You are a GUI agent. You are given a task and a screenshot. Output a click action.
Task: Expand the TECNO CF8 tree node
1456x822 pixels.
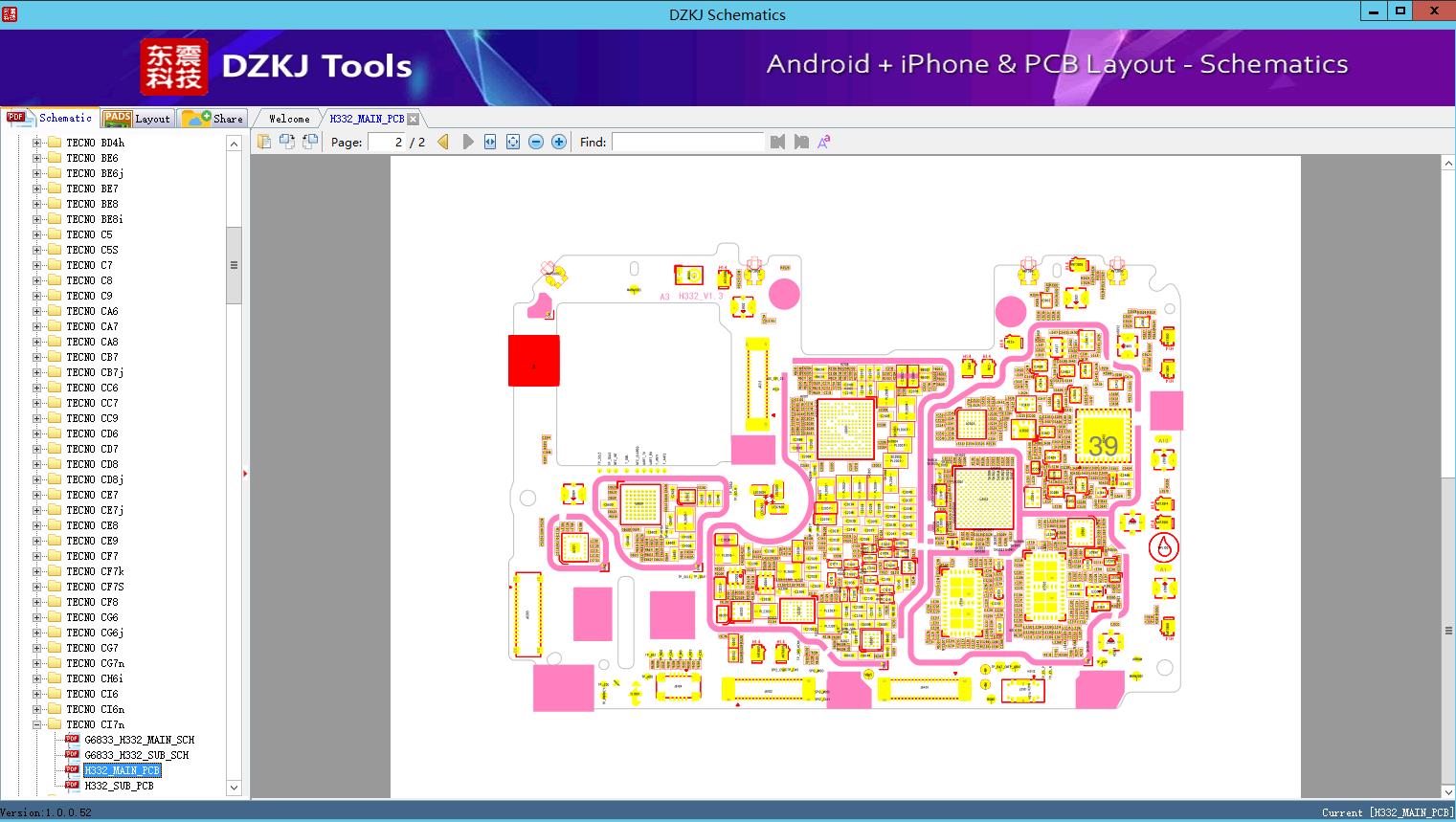[36, 602]
